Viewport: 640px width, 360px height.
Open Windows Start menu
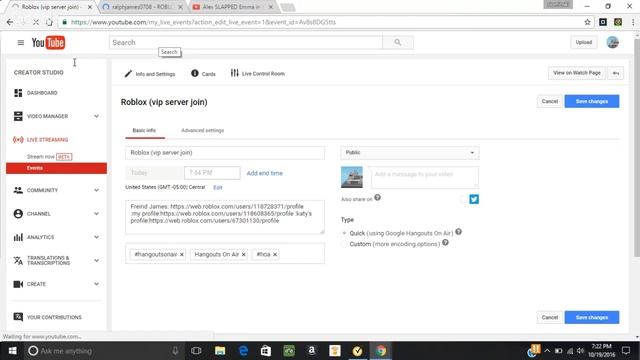point(12,351)
